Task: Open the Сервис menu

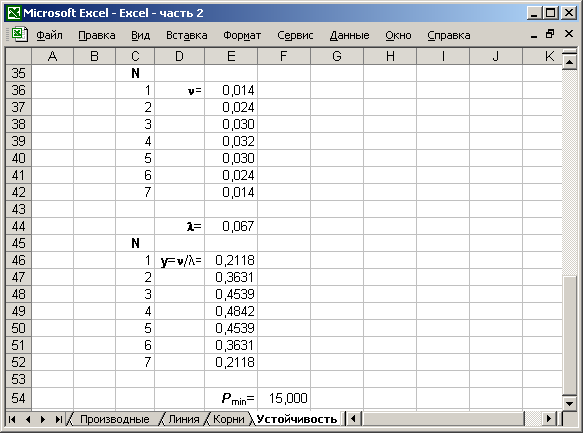Action: click(295, 35)
